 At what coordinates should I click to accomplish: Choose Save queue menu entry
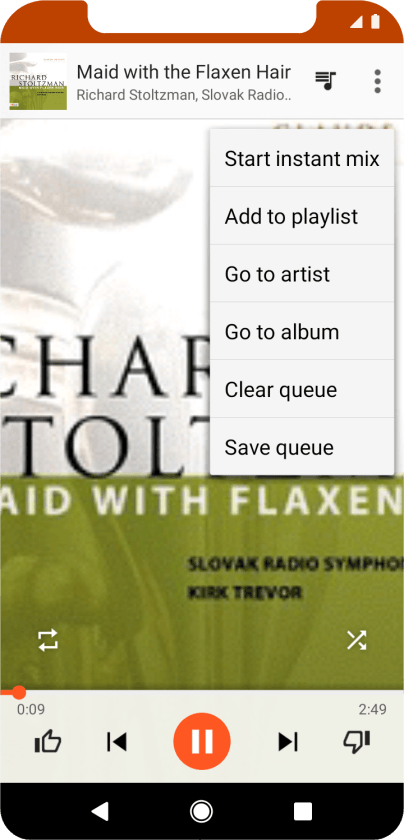pos(302,447)
